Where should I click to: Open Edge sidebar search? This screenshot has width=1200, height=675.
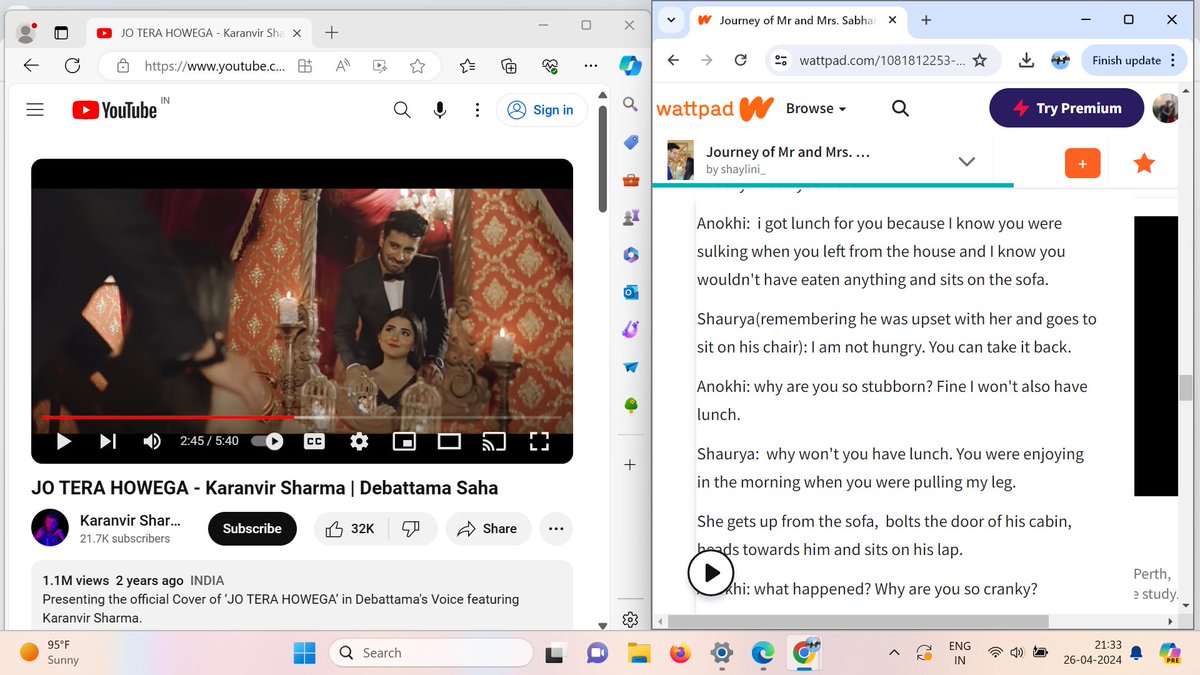coord(631,104)
